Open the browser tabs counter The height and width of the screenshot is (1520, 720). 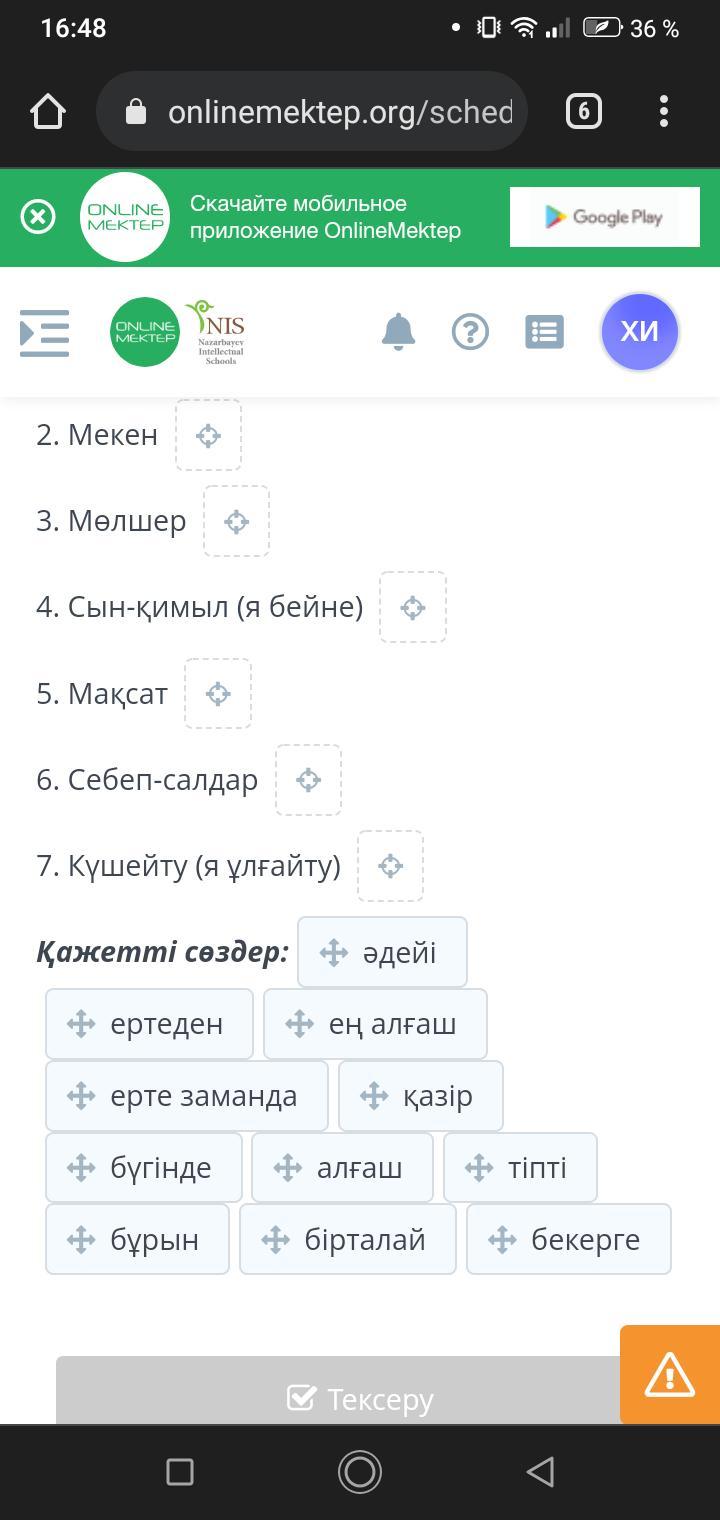(584, 111)
